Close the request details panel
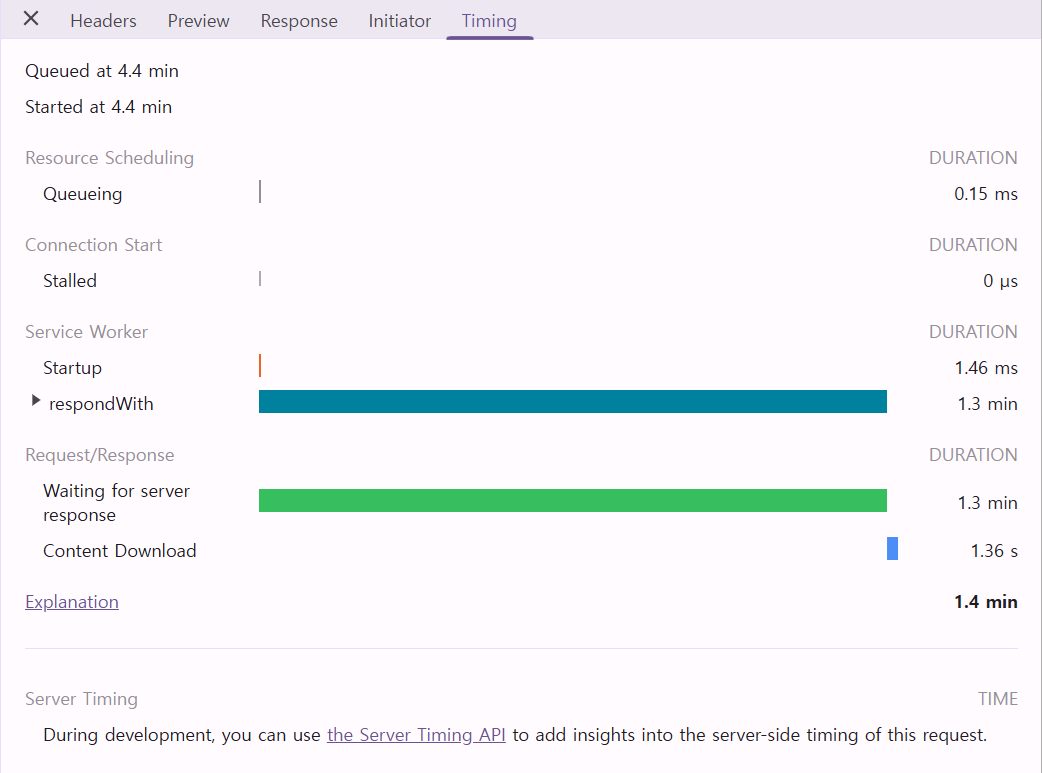Image resolution: width=1042 pixels, height=773 pixels. (31, 19)
